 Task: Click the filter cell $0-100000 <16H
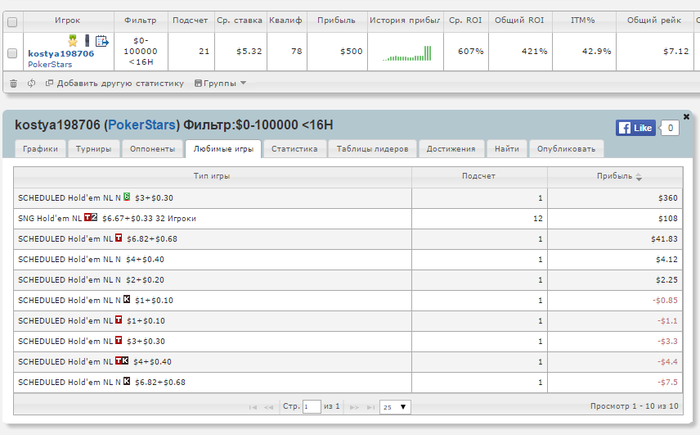141,51
